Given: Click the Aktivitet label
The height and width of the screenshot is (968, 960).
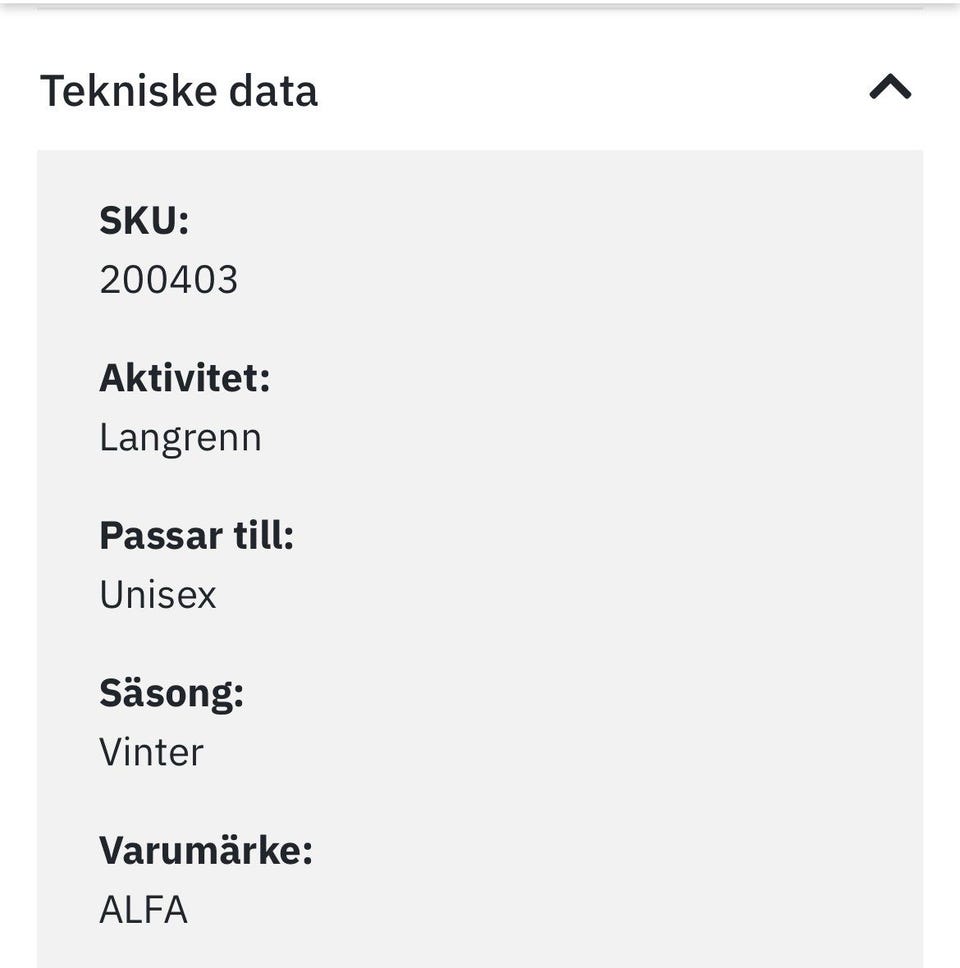Looking at the screenshot, I should click(x=184, y=378).
